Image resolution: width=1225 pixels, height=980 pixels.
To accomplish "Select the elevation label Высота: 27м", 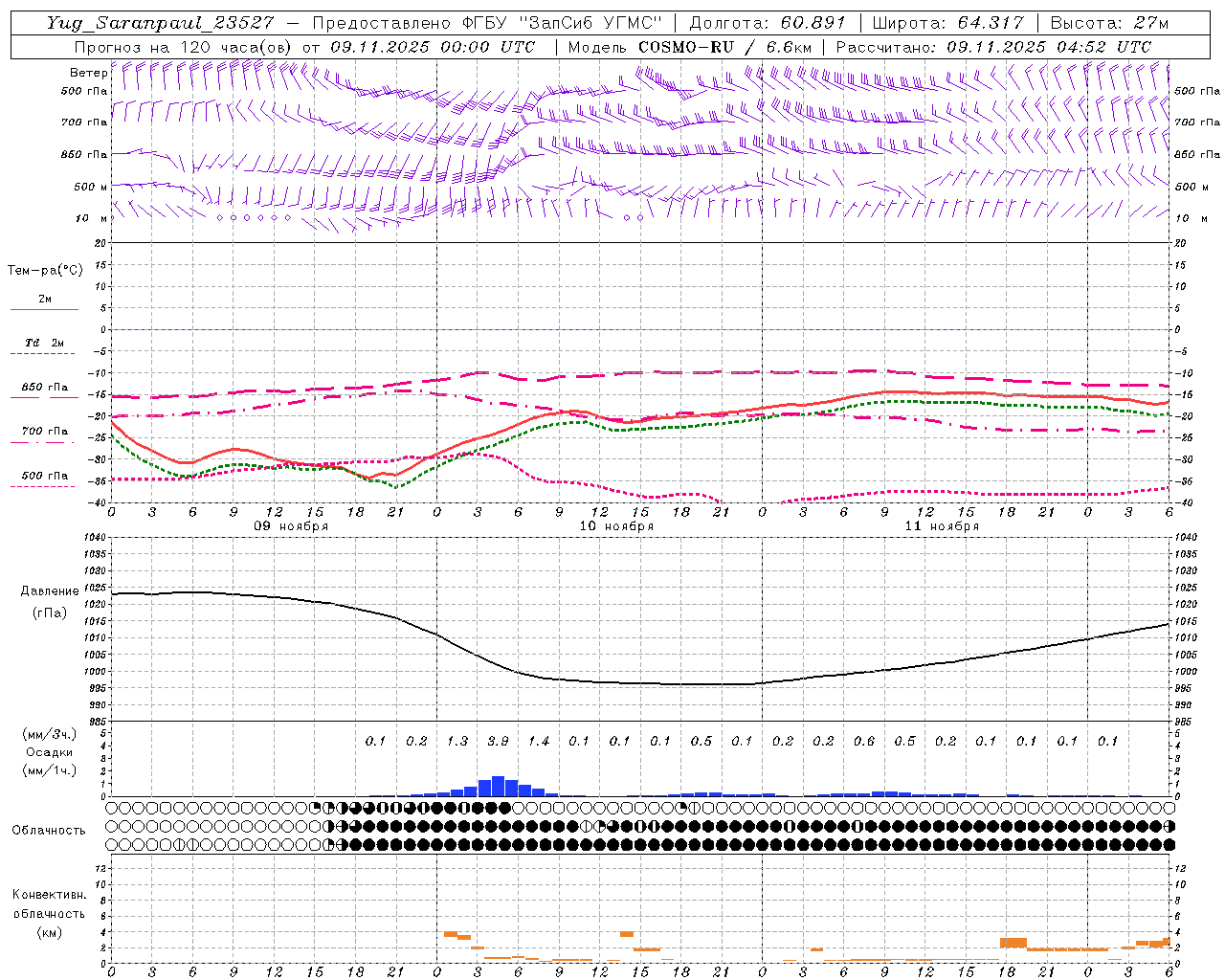I will 1110,23.
